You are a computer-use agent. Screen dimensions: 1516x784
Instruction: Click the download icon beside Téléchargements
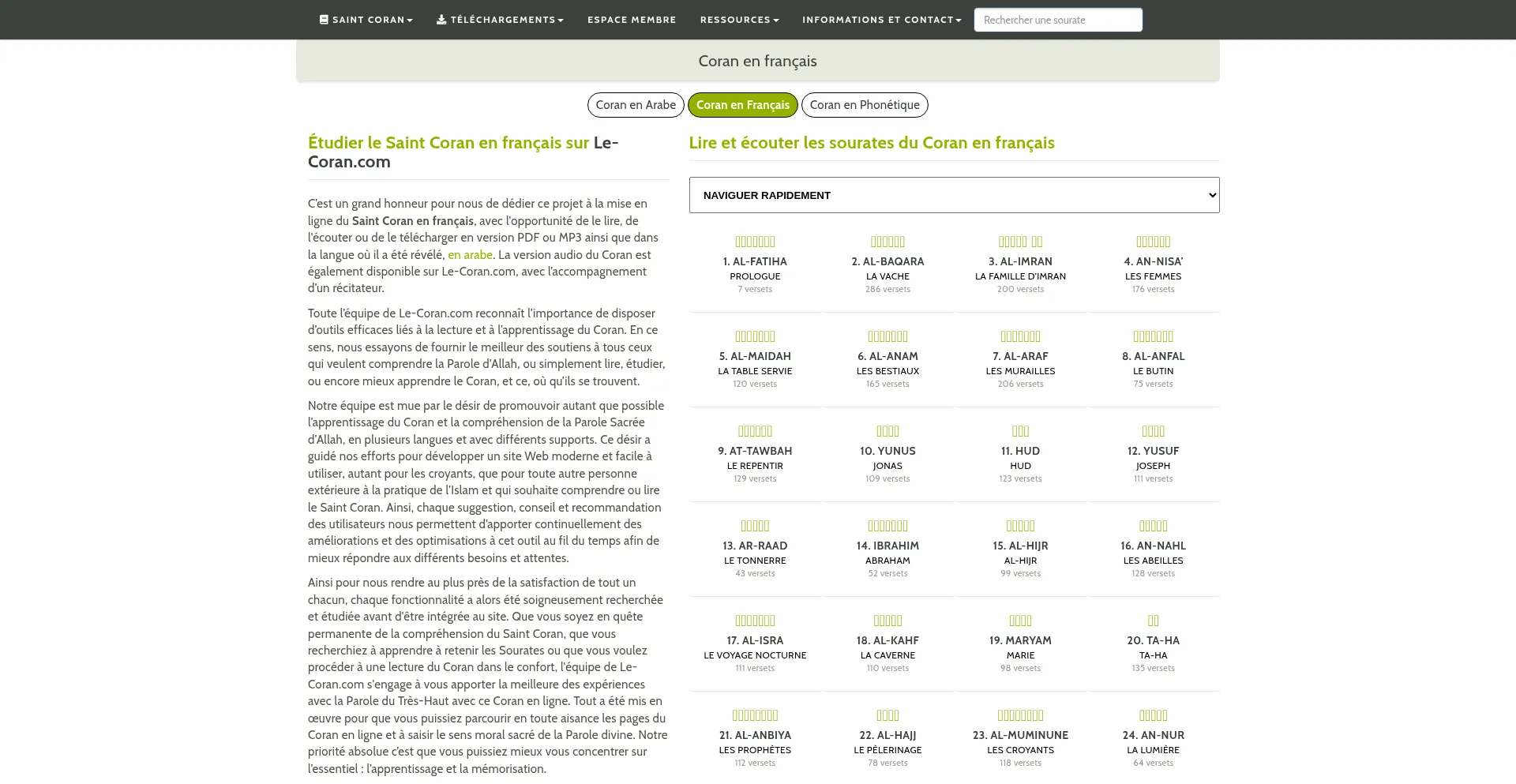point(441,20)
